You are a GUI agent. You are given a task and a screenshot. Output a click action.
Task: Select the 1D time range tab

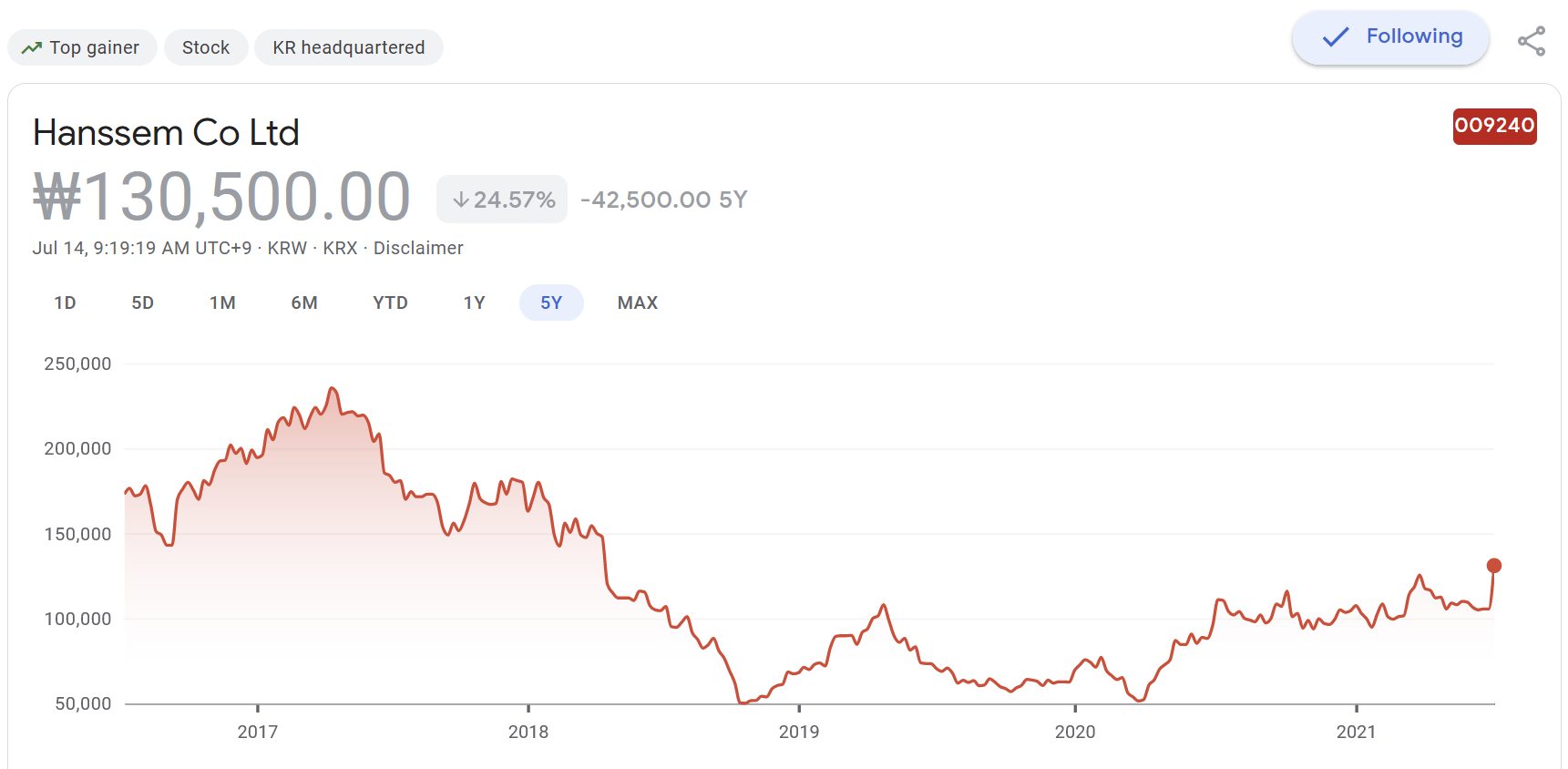(x=65, y=302)
